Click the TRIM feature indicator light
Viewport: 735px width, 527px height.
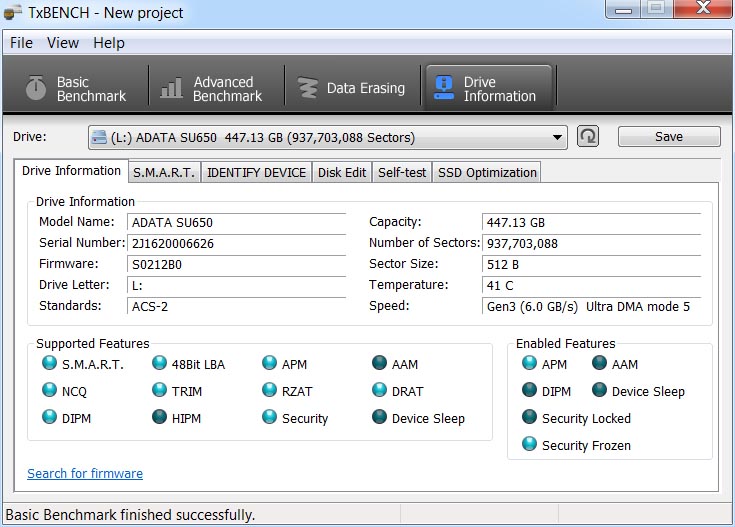[x=159, y=390]
